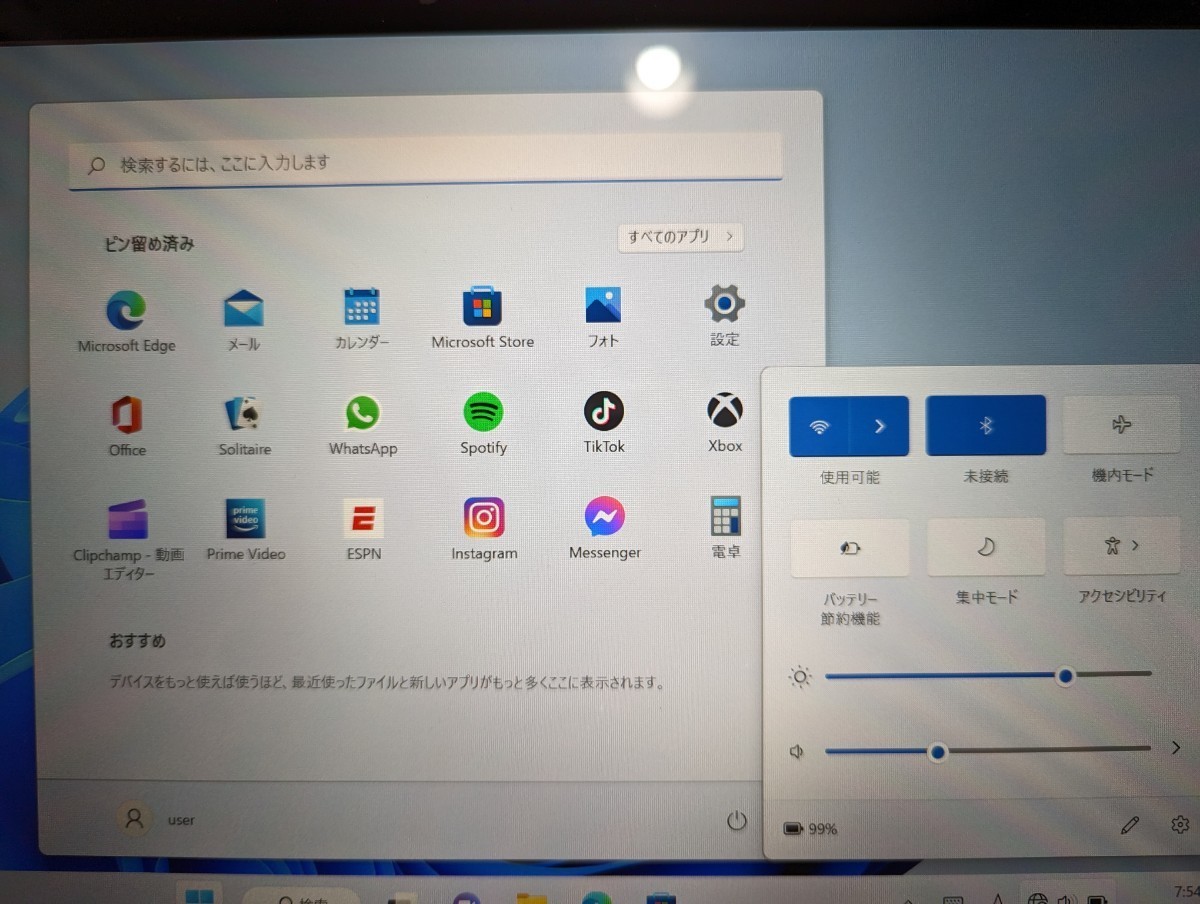Open the カレンダー (Calendar) app
The width and height of the screenshot is (1200, 904).
pos(361,320)
